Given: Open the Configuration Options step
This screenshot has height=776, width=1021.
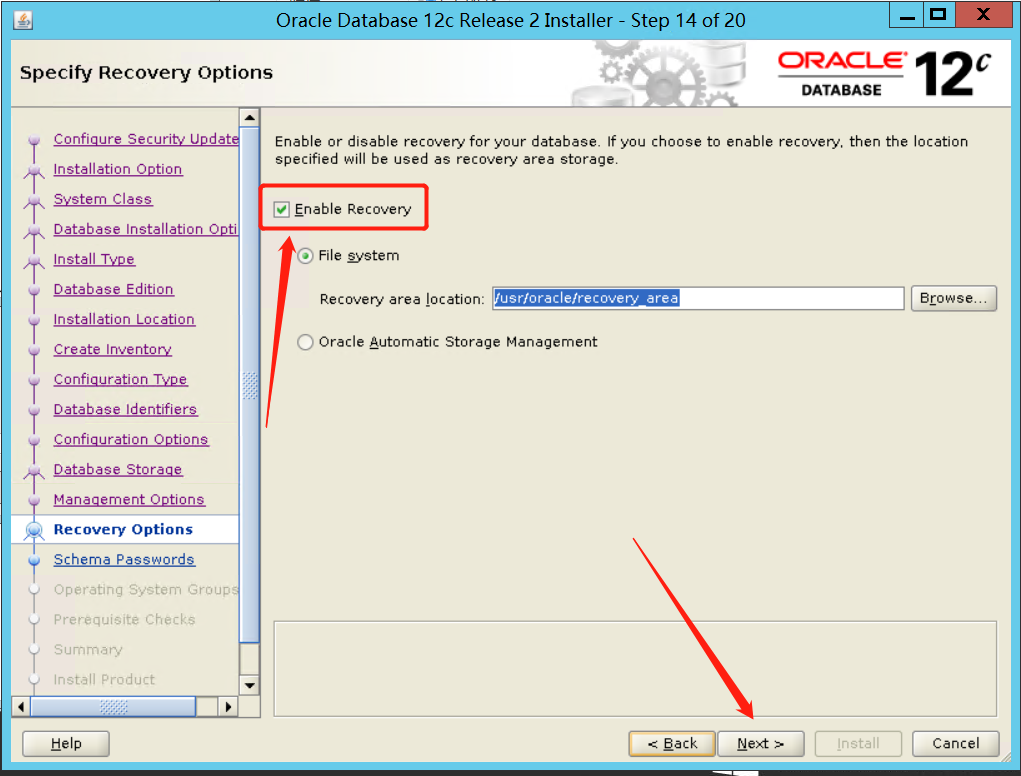Looking at the screenshot, I should (x=131, y=439).
